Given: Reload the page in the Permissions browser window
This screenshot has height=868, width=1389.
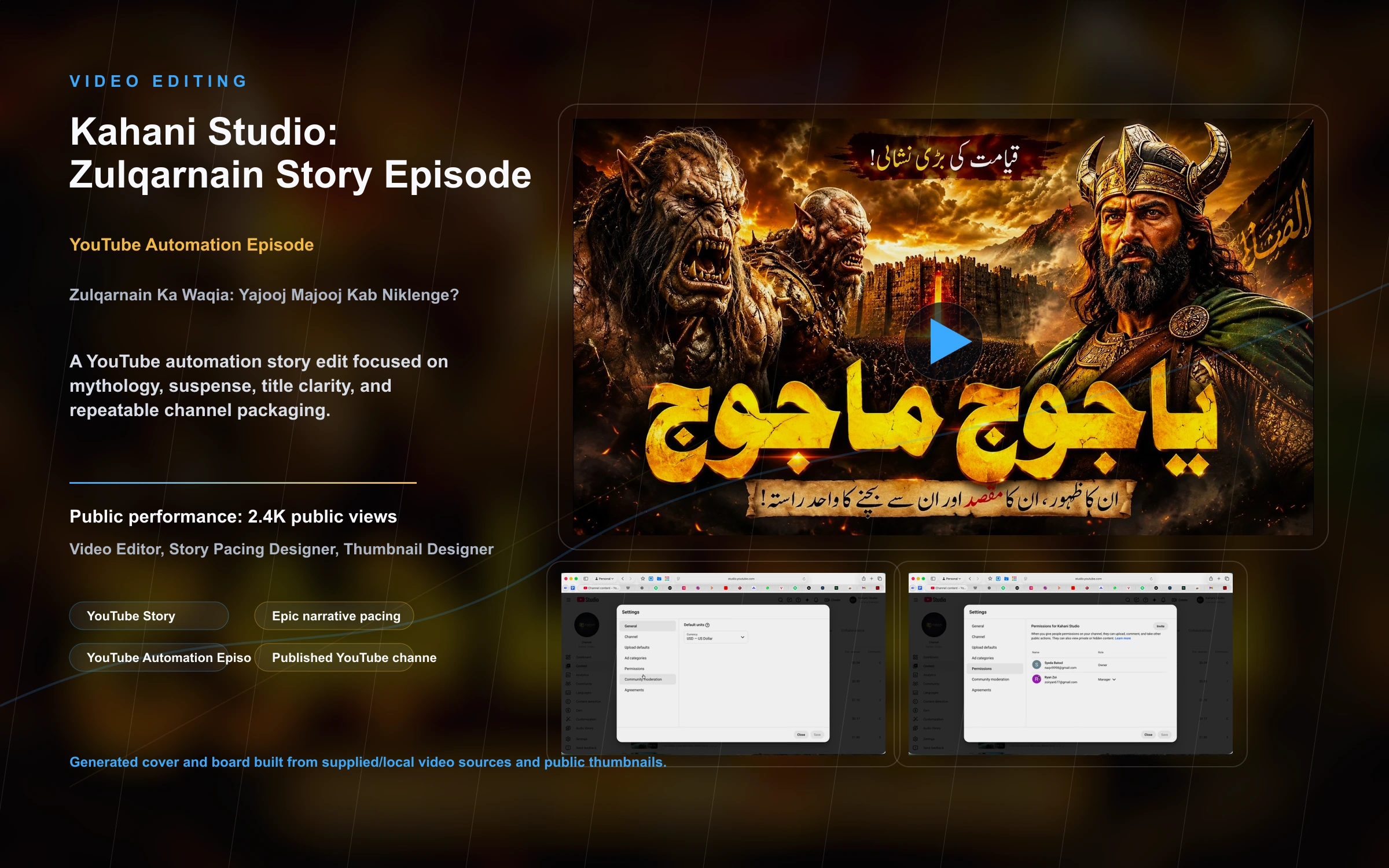Looking at the screenshot, I should click(1151, 579).
